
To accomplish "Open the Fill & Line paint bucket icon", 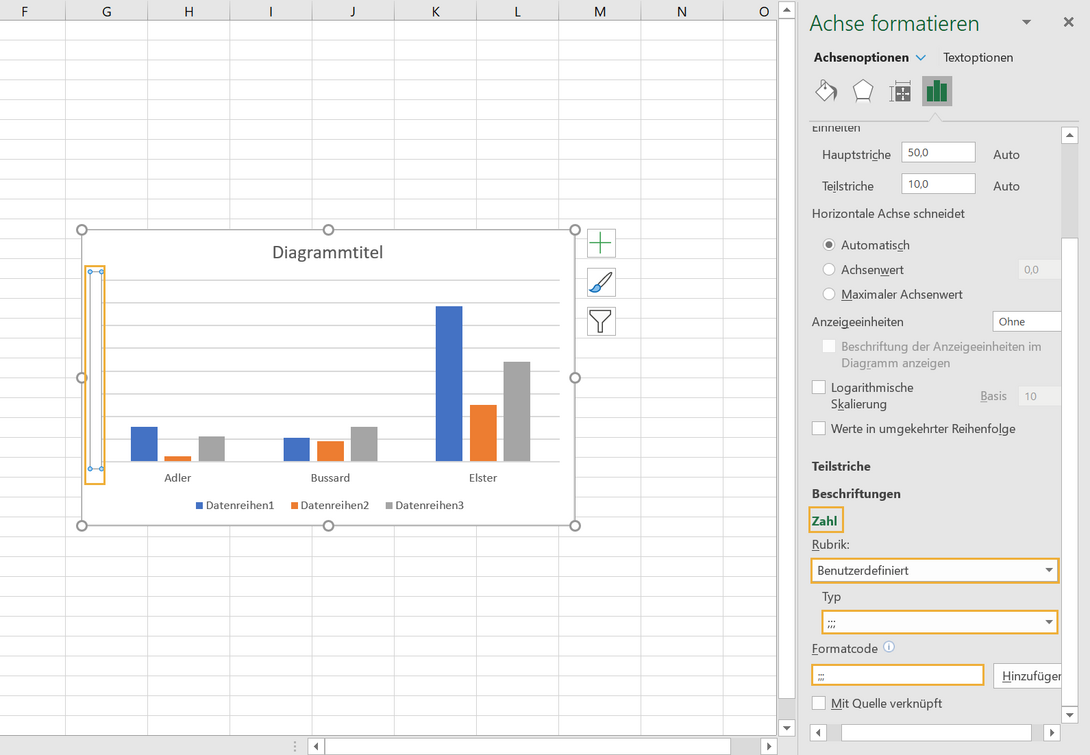I will click(x=826, y=92).
